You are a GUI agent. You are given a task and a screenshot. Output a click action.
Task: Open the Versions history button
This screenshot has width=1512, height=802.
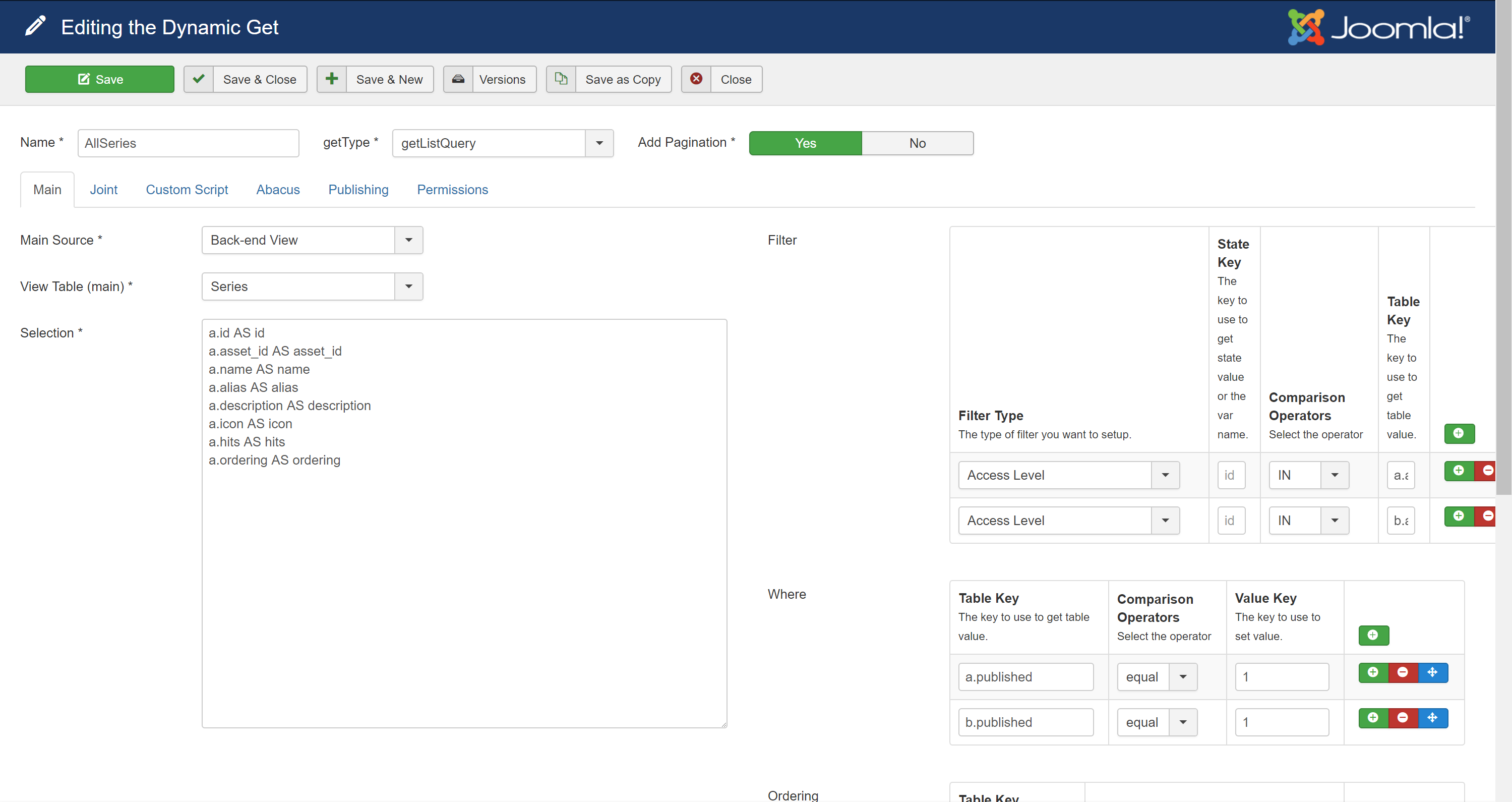pos(490,79)
